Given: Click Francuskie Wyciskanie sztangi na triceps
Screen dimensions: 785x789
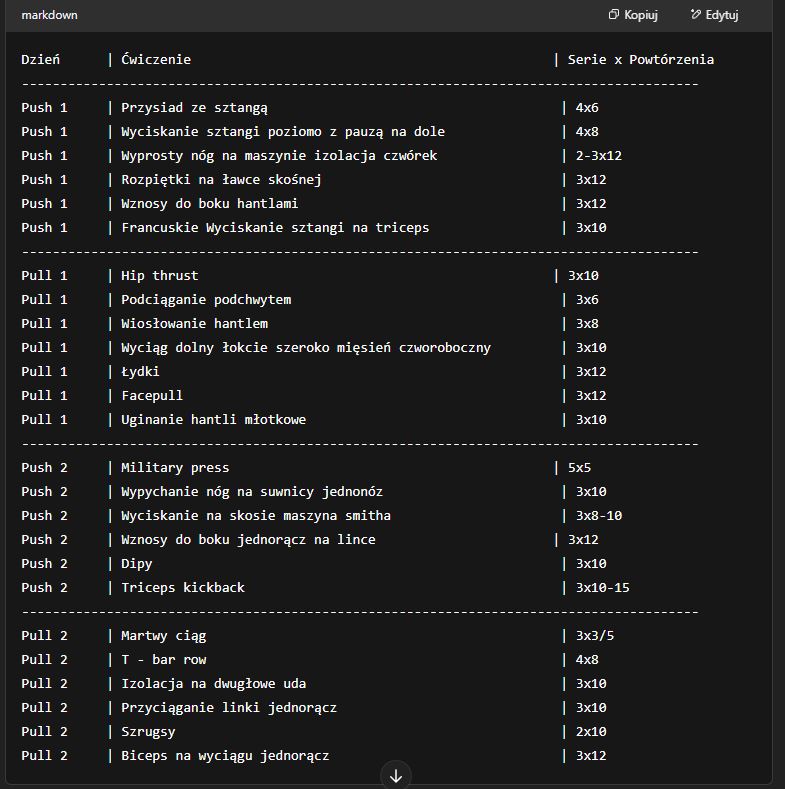Looking at the screenshot, I should (x=275, y=227).
